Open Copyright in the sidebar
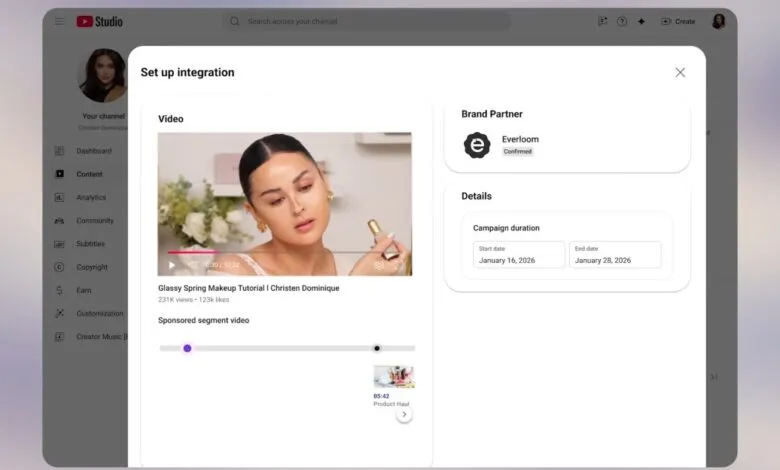Image resolution: width=780 pixels, height=470 pixels. point(90,267)
